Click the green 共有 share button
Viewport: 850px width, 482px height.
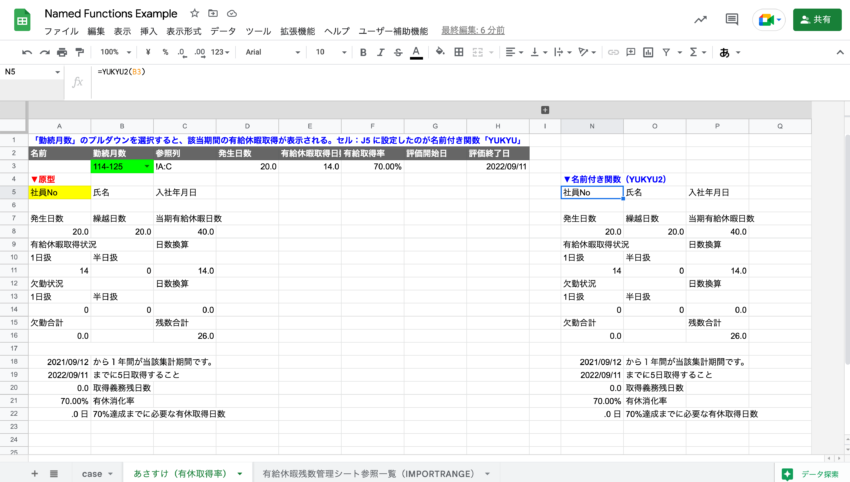(816, 19)
